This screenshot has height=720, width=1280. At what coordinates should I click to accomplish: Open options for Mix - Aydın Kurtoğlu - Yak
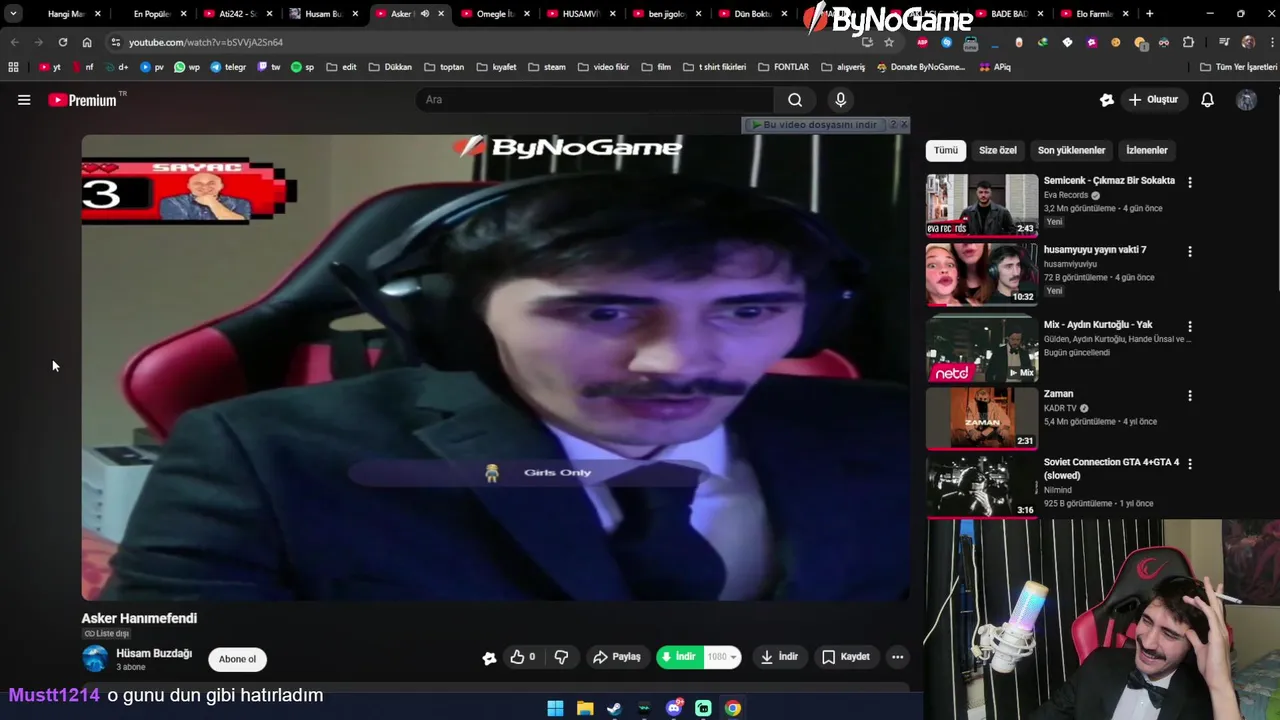click(1189, 326)
